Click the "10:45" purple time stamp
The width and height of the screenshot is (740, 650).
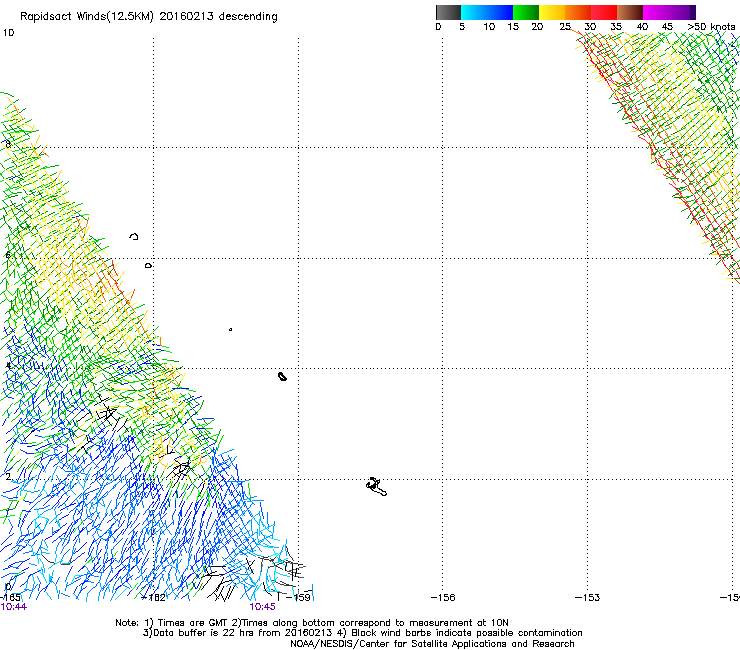(x=262, y=607)
